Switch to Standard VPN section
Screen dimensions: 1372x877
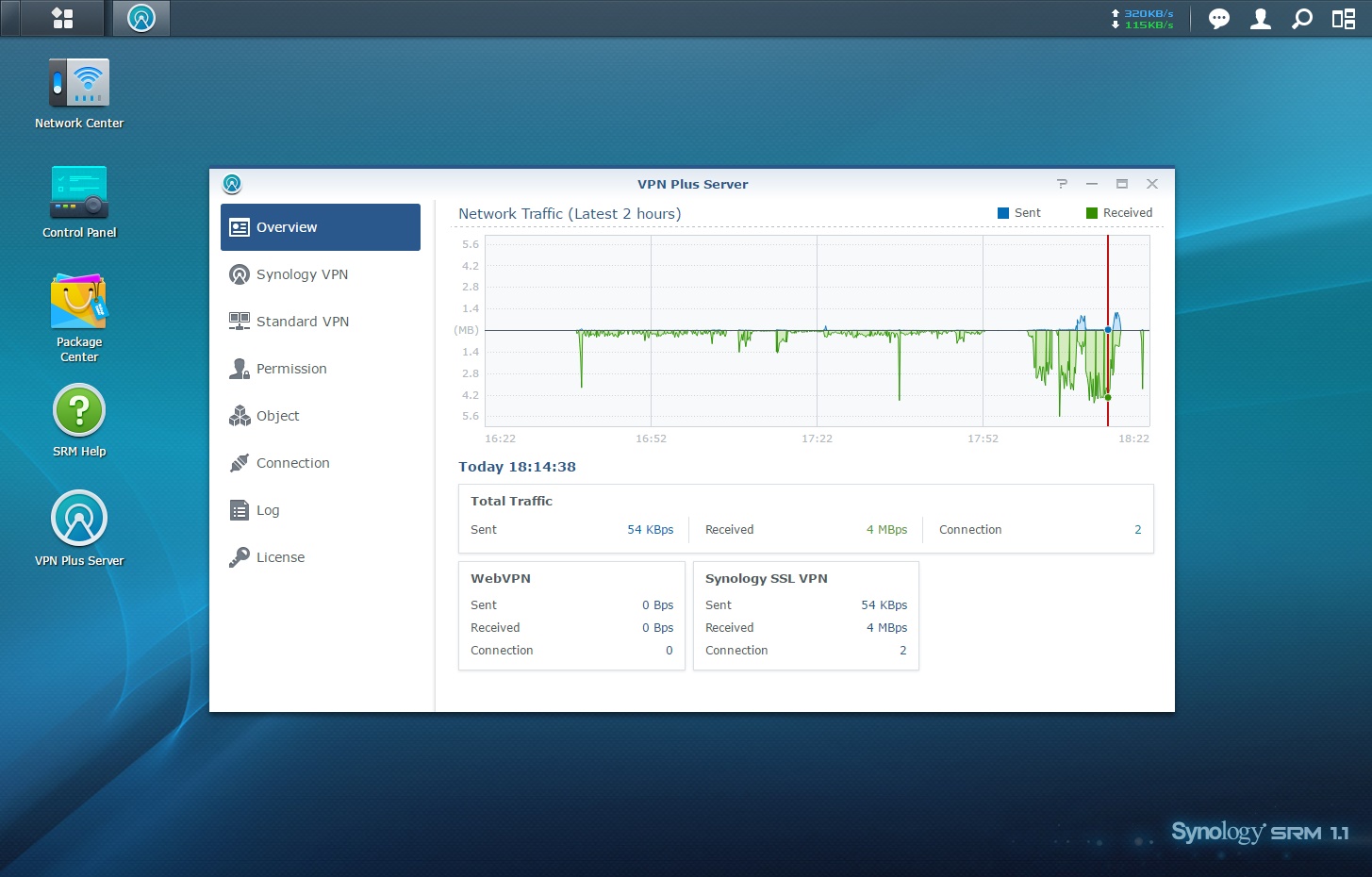click(x=302, y=322)
